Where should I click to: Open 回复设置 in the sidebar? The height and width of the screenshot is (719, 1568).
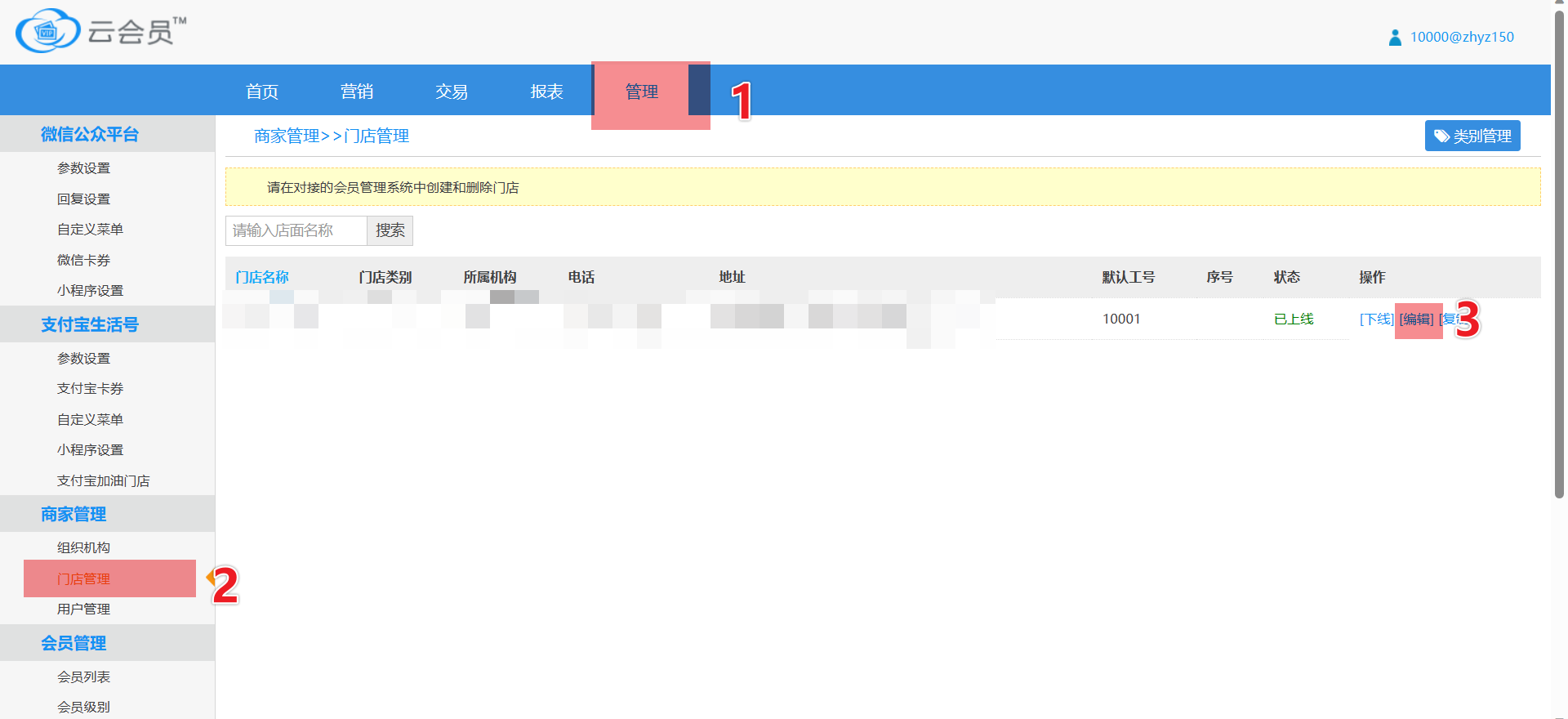pyautogui.click(x=83, y=199)
